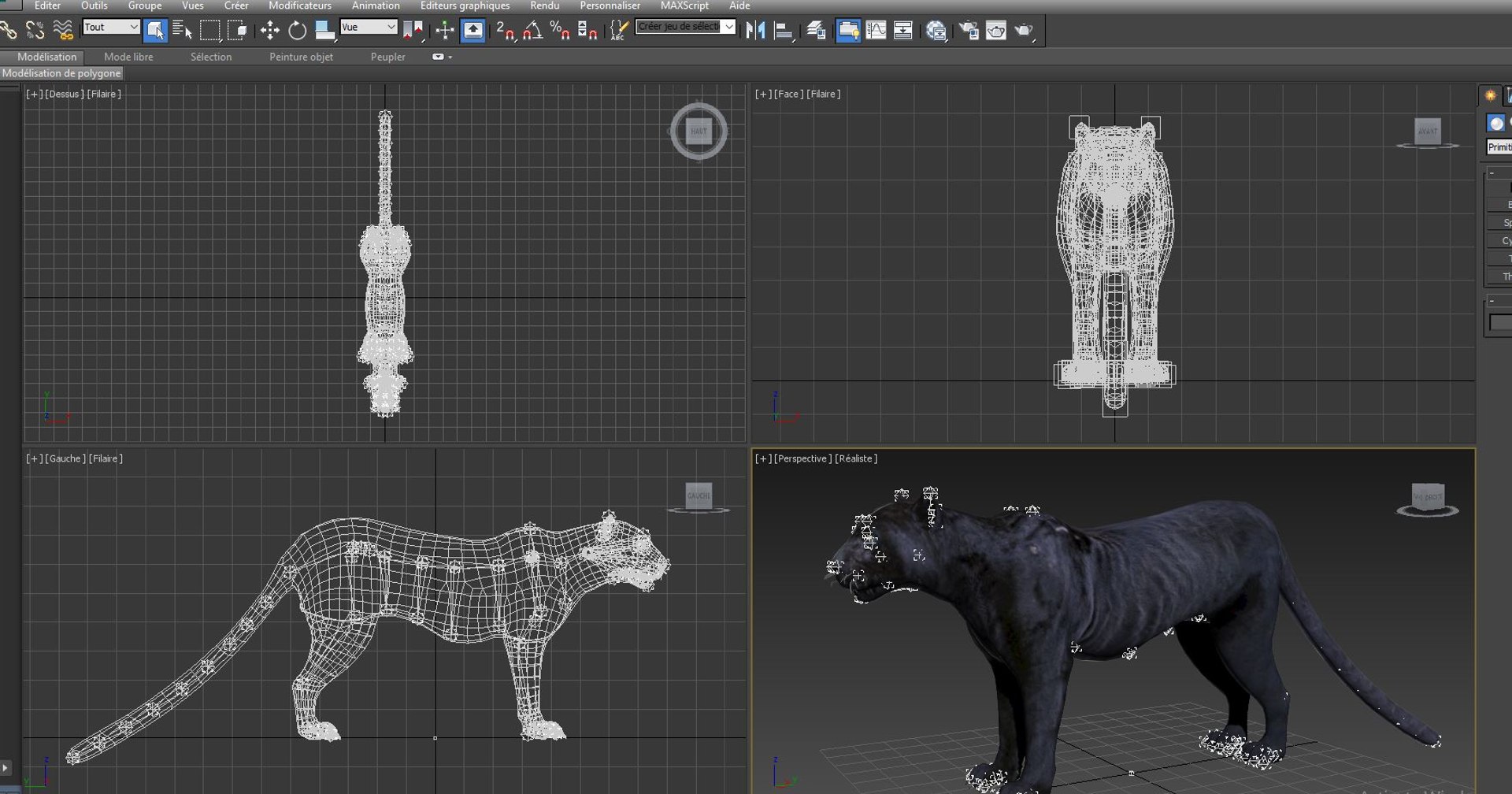Click Bind to Space Warp icon
Screen dimensions: 1512x794
[x=63, y=31]
